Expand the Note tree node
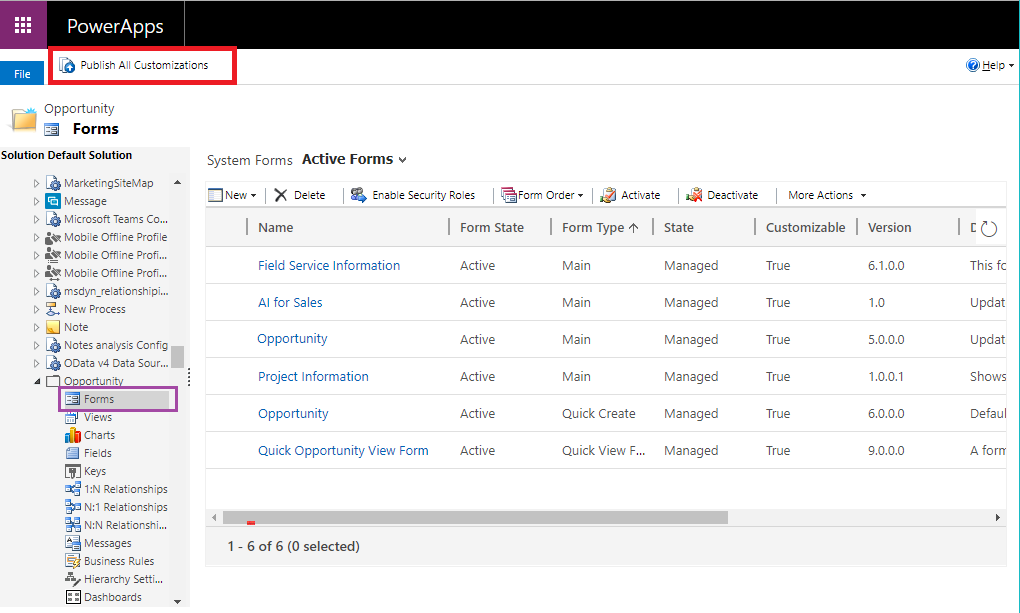1020x613 pixels. 36,327
